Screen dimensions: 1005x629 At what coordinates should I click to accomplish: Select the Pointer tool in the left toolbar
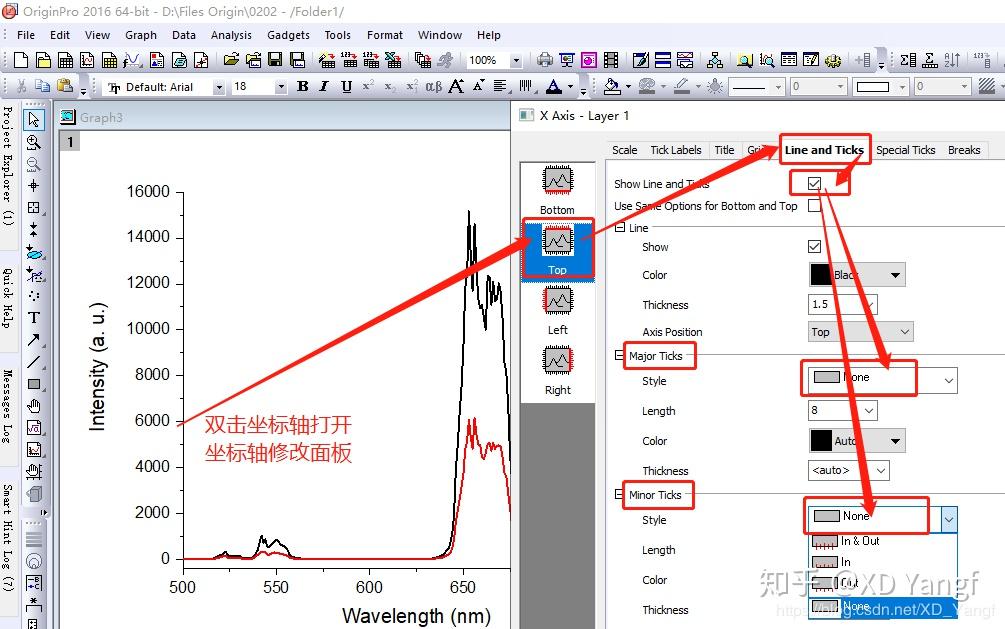tap(34, 119)
